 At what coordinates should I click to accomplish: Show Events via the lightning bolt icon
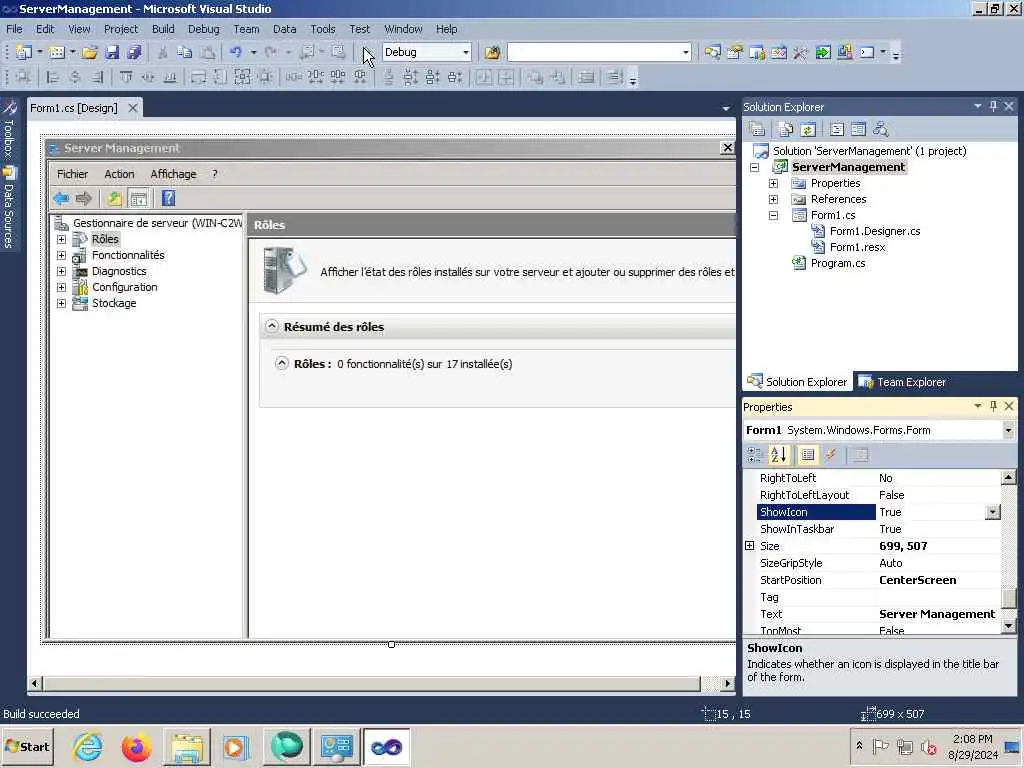point(831,455)
